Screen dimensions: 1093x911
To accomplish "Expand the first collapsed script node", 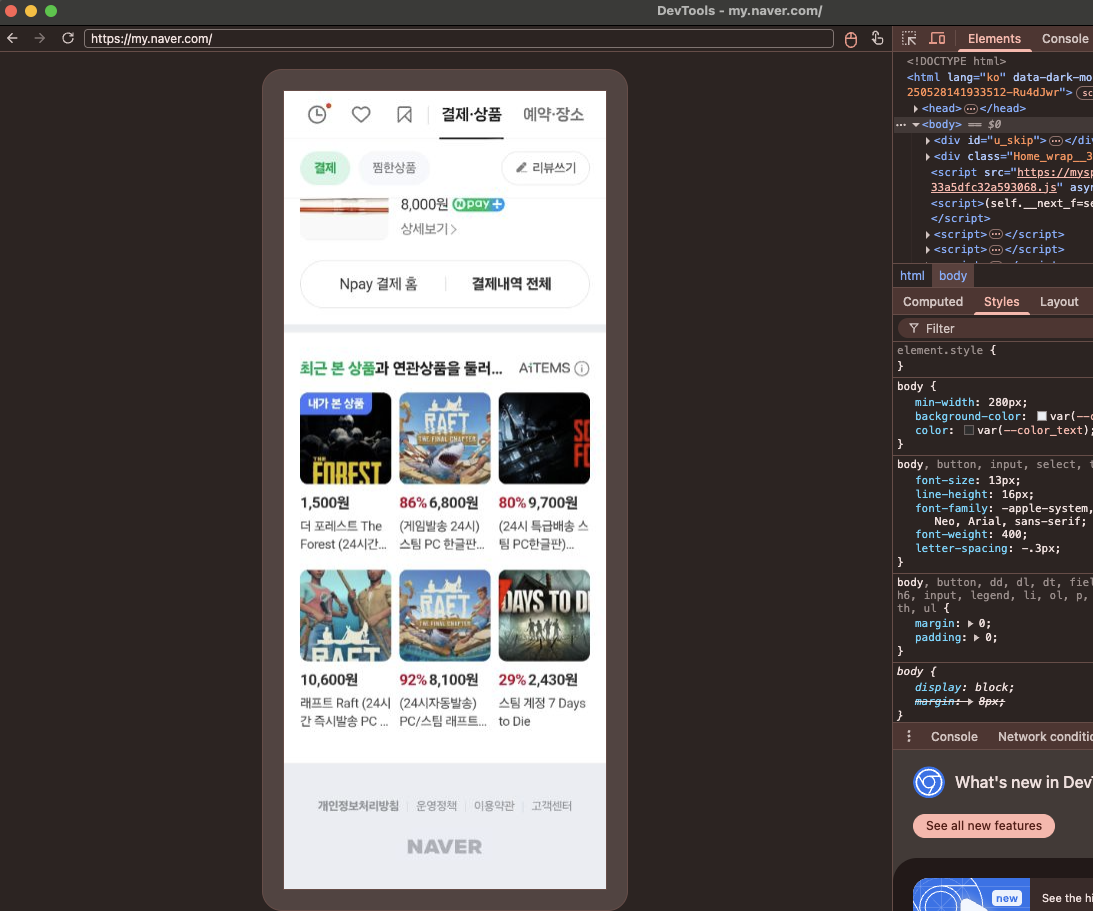I will coord(928,235).
